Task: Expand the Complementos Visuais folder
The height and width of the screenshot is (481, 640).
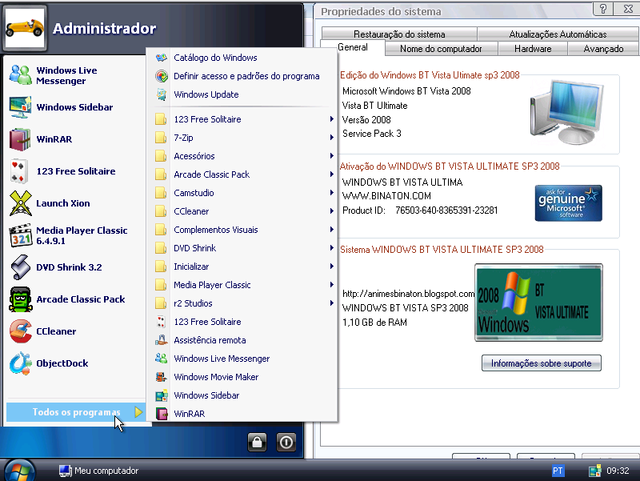Action: click(242, 229)
